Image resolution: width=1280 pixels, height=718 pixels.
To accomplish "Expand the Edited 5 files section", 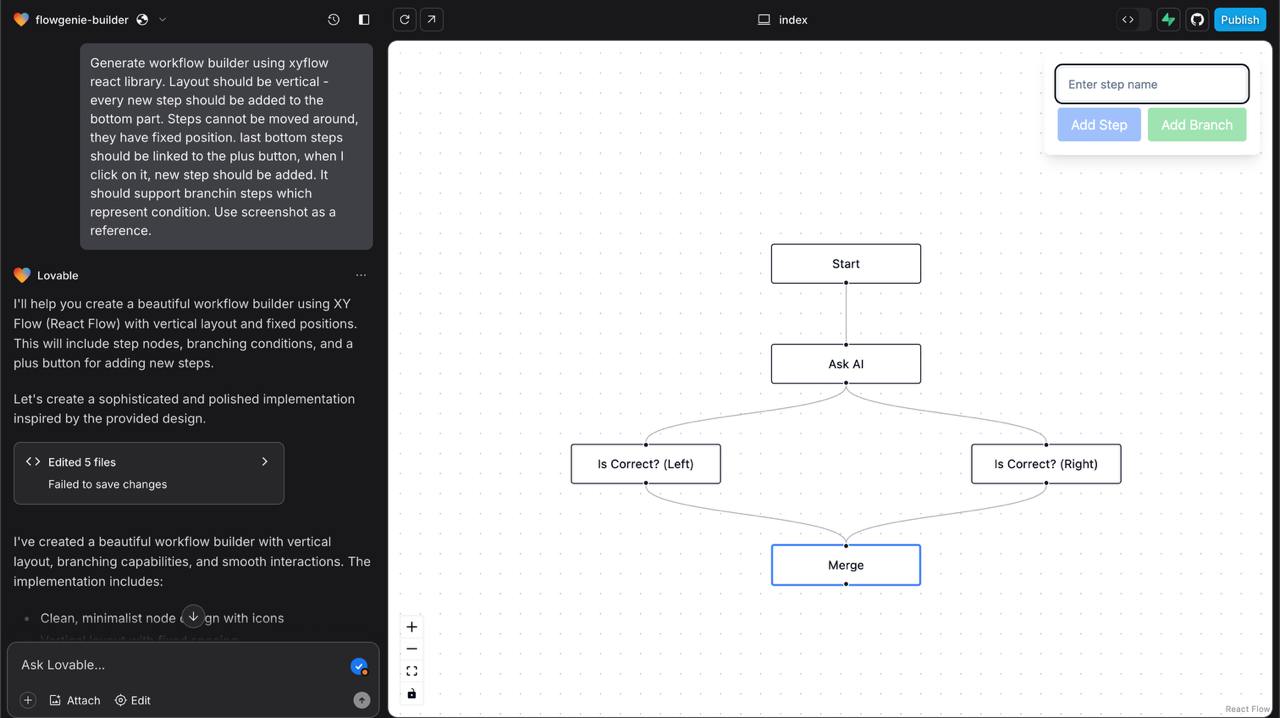I will click(149, 472).
